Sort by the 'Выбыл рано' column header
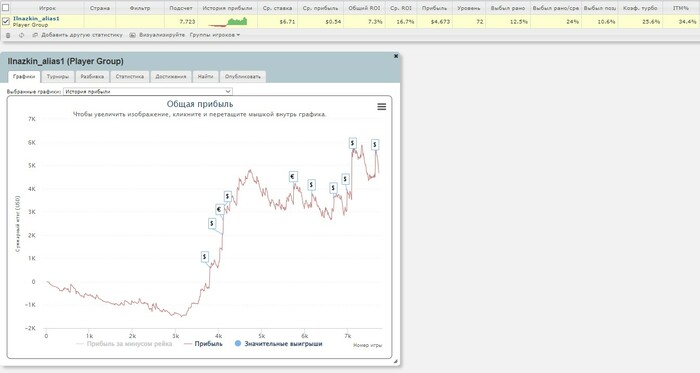Image resolution: width=700 pixels, height=373 pixels. [508, 8]
